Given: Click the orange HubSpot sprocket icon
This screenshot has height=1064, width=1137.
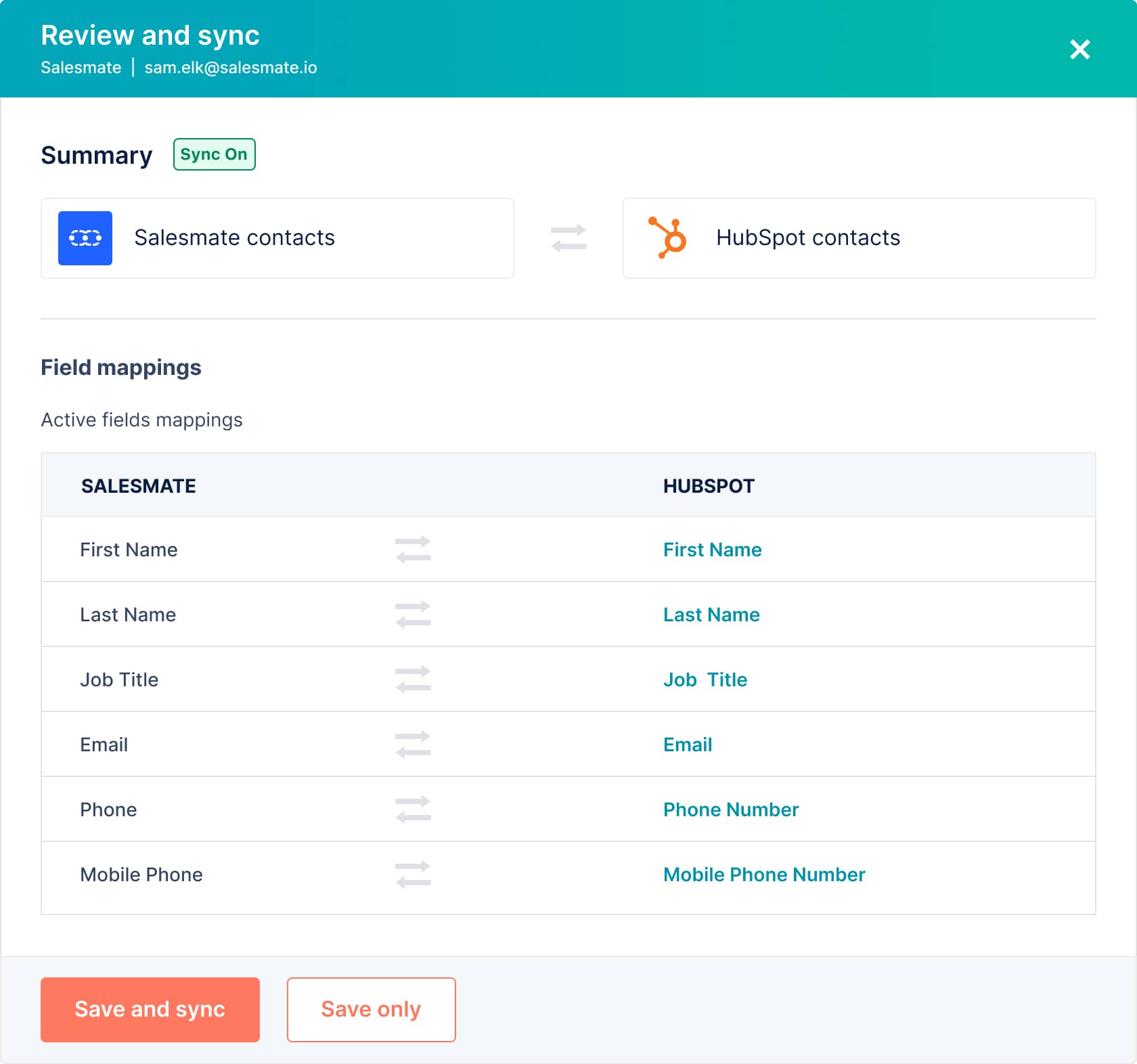Looking at the screenshot, I should click(669, 238).
